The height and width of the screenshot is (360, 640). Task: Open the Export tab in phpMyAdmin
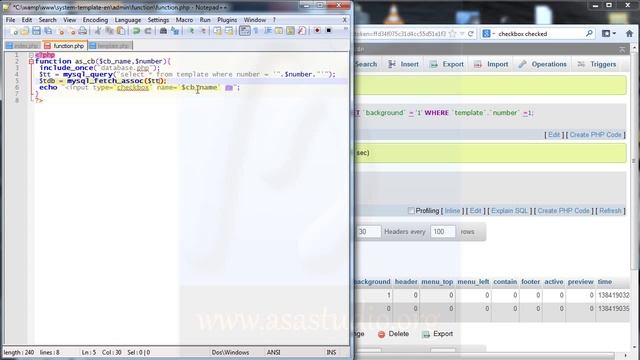coord(447,64)
